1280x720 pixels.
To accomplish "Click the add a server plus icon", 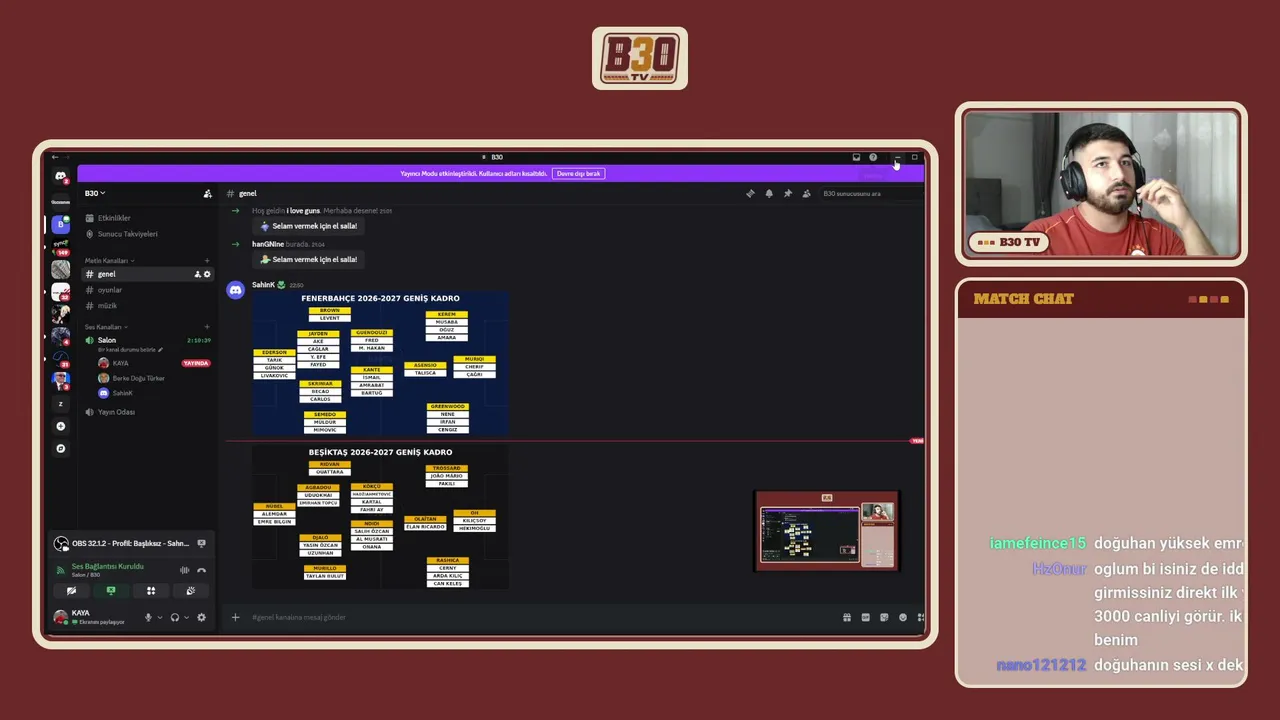I will coord(61,426).
